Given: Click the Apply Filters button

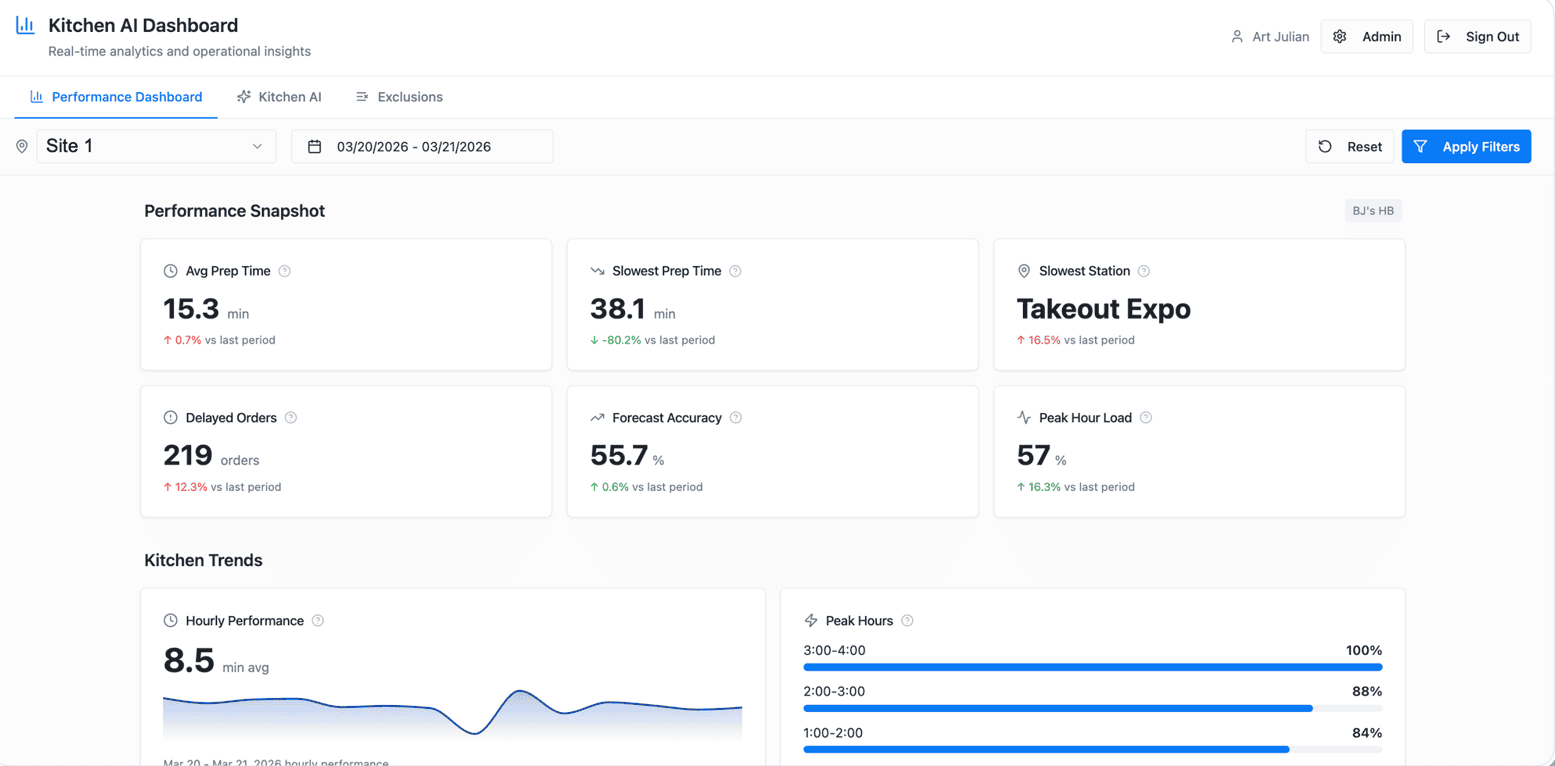Looking at the screenshot, I should pos(1466,147).
